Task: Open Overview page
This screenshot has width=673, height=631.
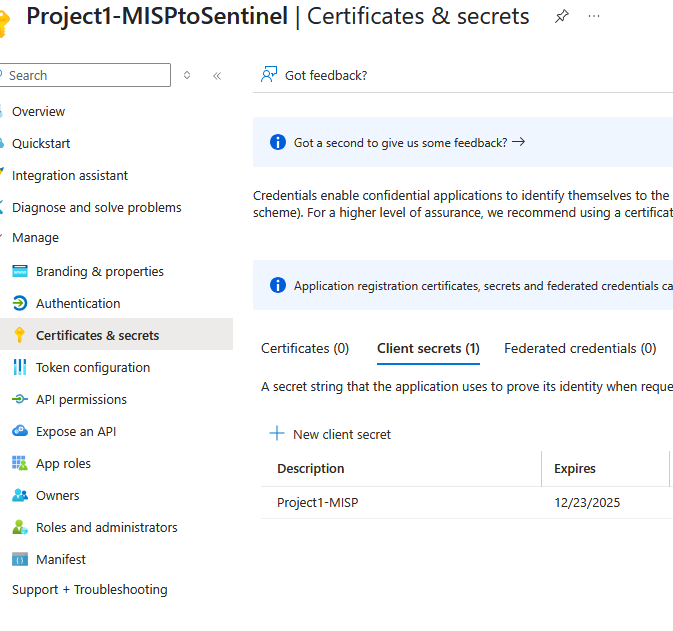Action: pos(38,112)
